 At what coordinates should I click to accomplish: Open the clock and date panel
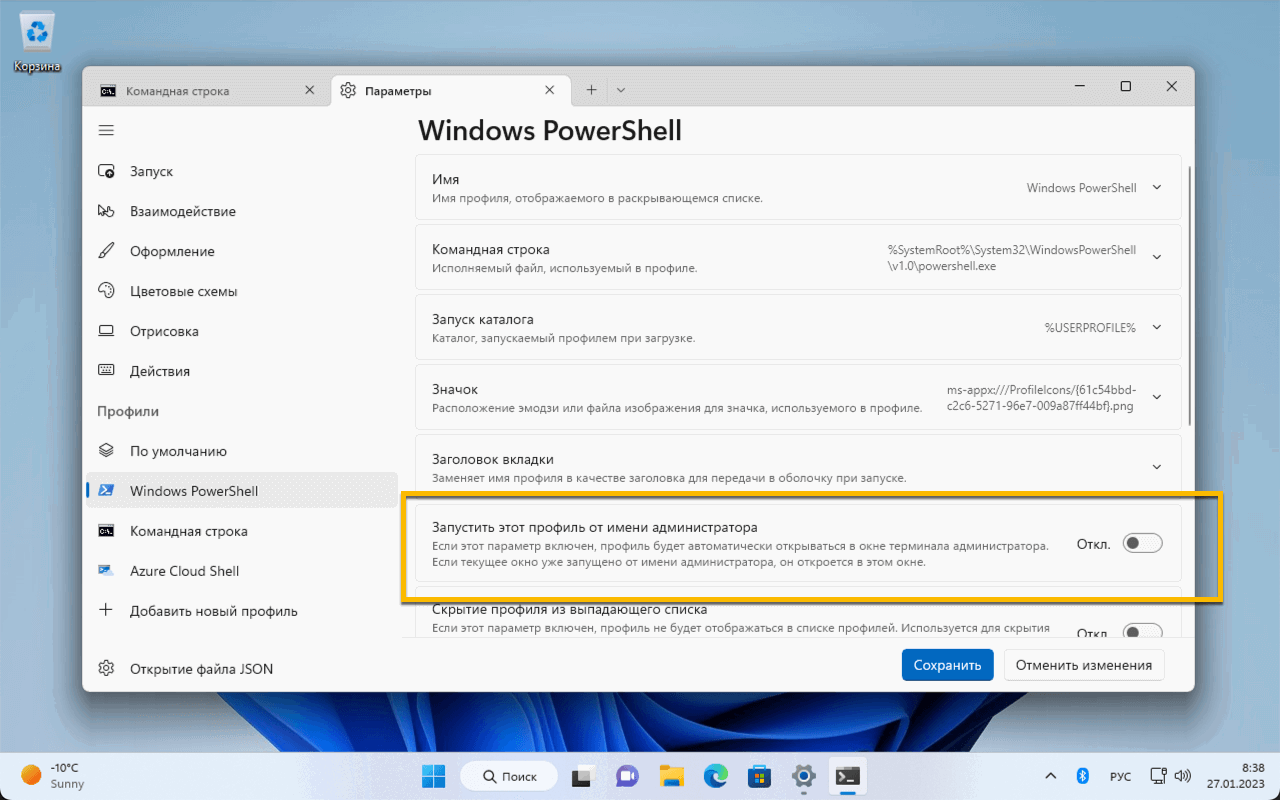(1237, 776)
